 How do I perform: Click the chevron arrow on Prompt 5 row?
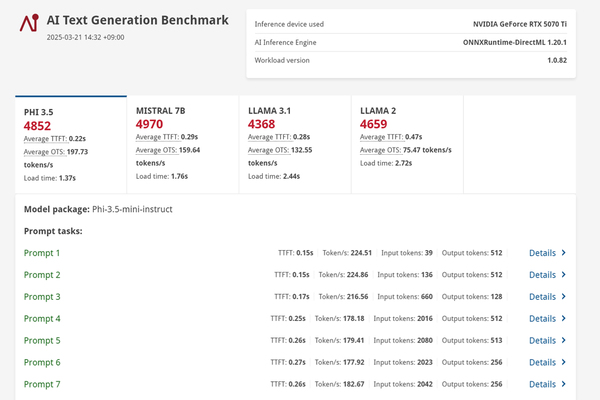564,340
